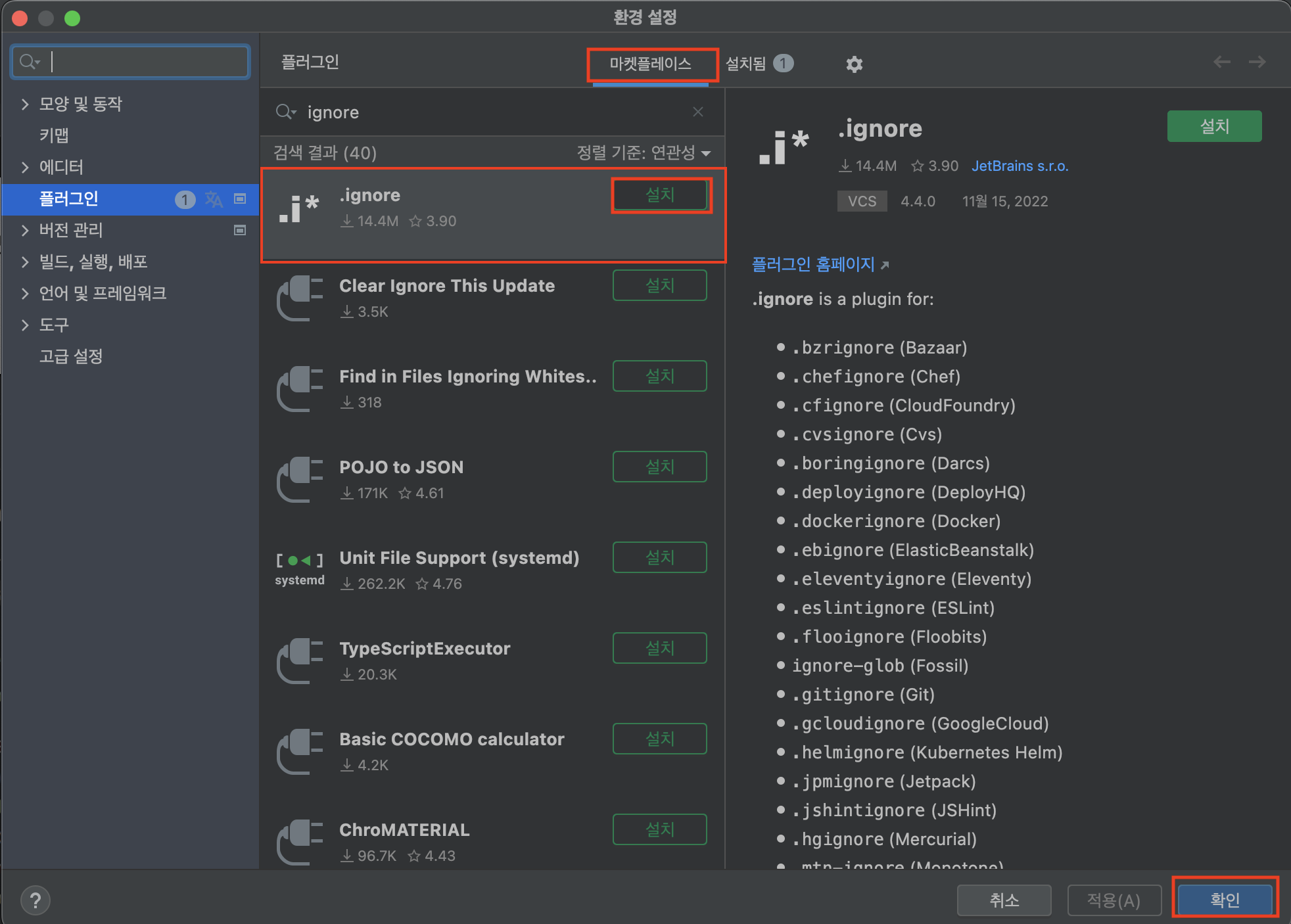Clear the ignore search query with X
The height and width of the screenshot is (924, 1291).
(697, 112)
